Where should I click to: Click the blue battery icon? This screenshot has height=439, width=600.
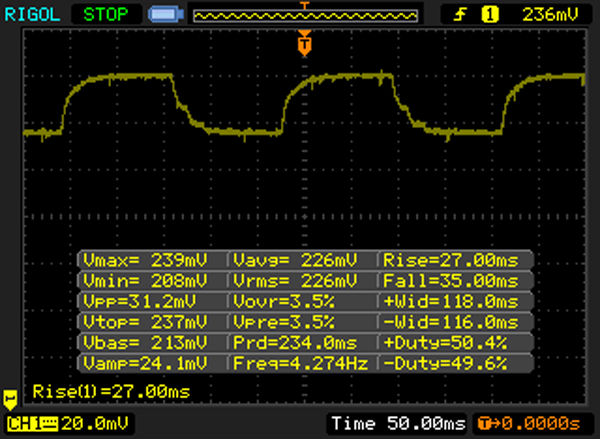point(166,15)
